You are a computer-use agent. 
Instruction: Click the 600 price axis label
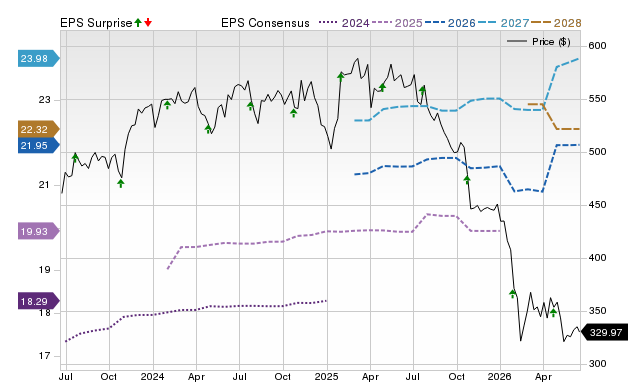[x=597, y=46]
